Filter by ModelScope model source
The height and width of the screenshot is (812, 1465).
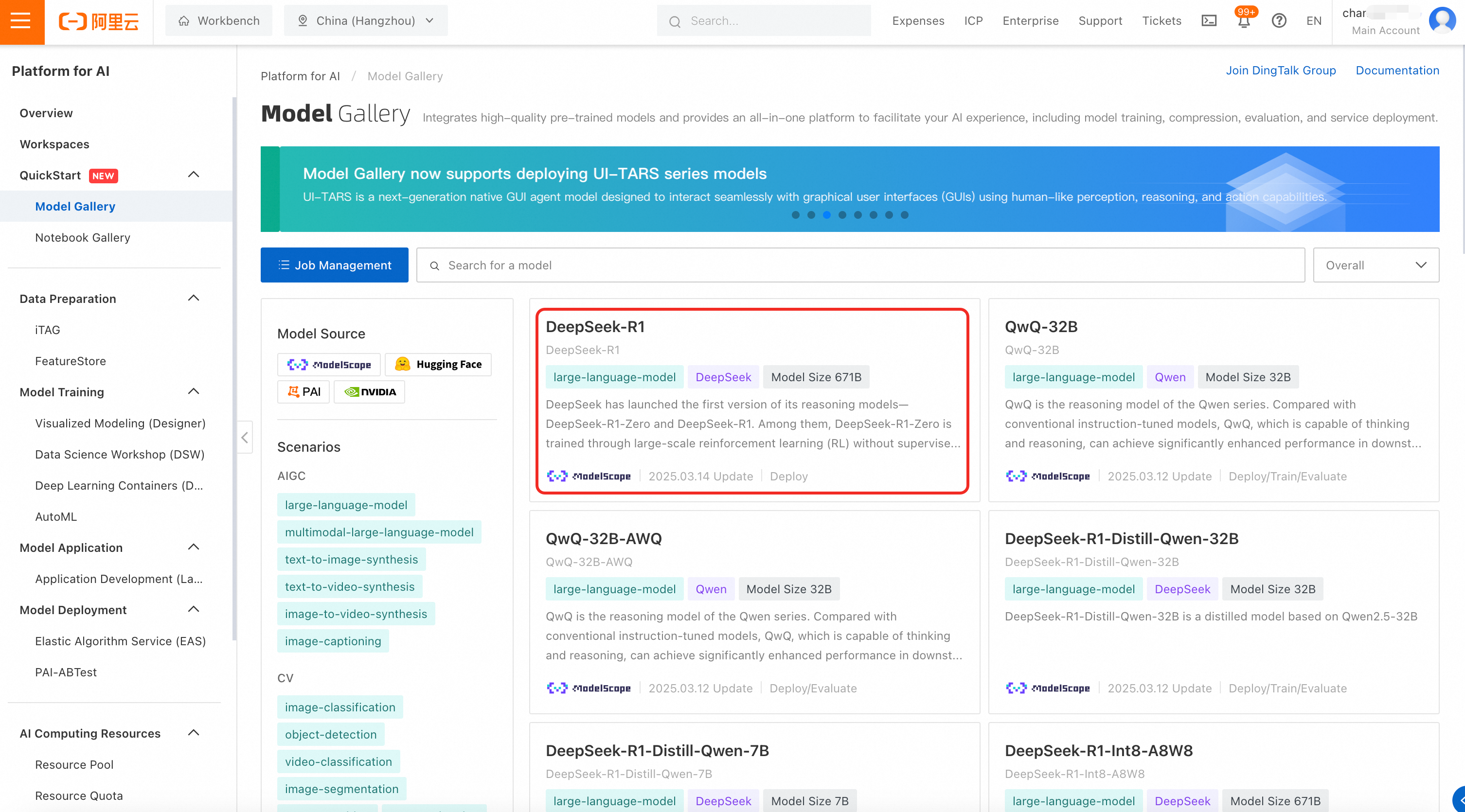(329, 365)
